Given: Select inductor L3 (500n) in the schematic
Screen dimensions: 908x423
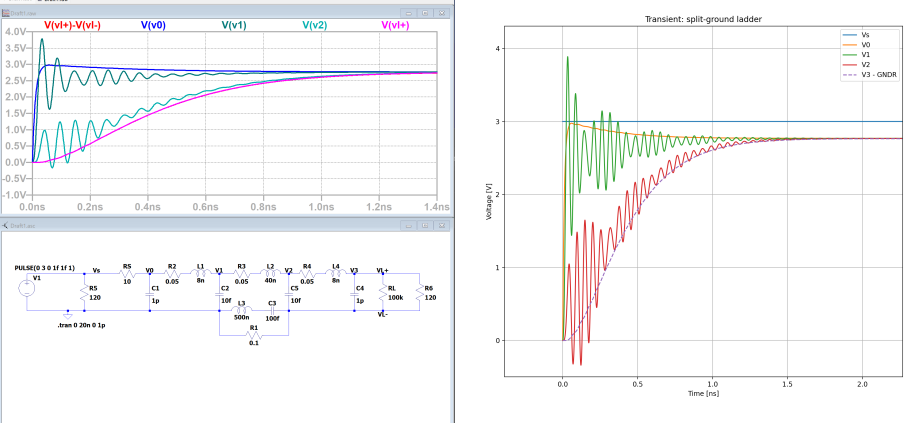Looking at the screenshot, I should coord(242,310).
